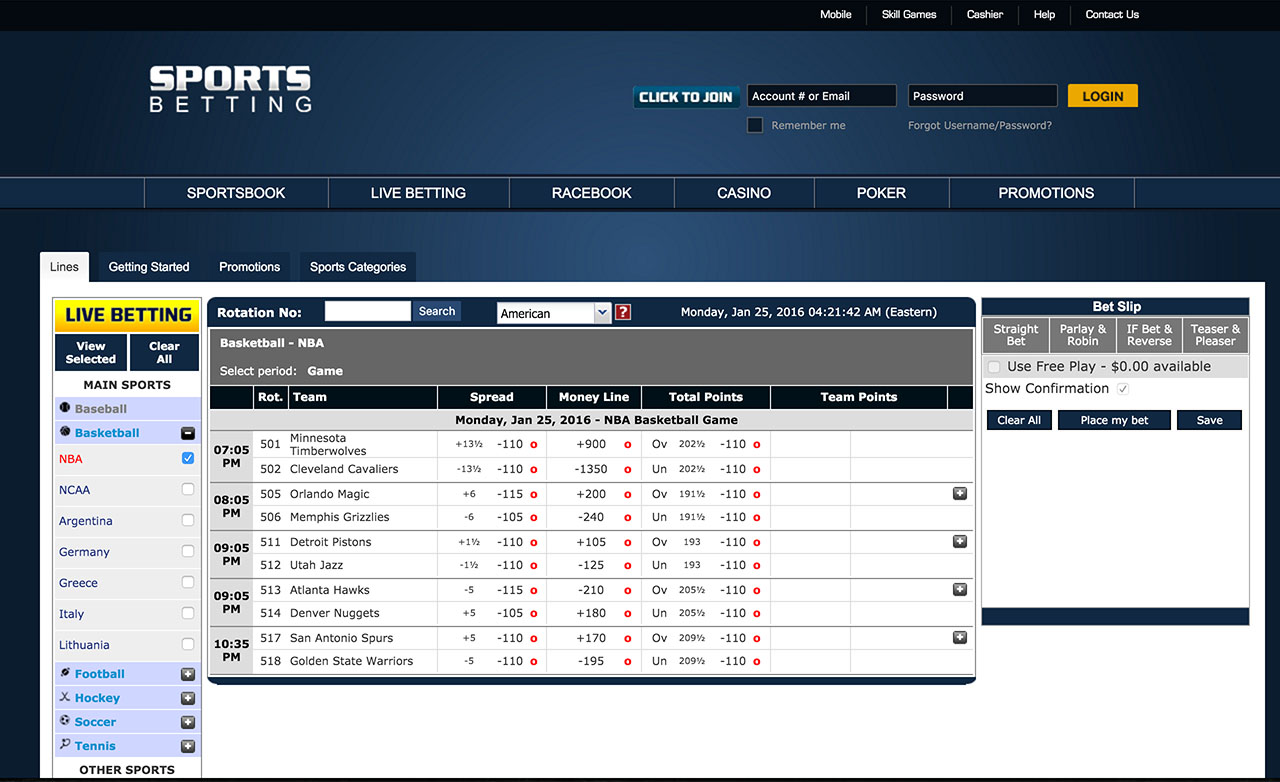
Task: Open the Promotions tab beside Getting Started
Action: [x=250, y=267]
